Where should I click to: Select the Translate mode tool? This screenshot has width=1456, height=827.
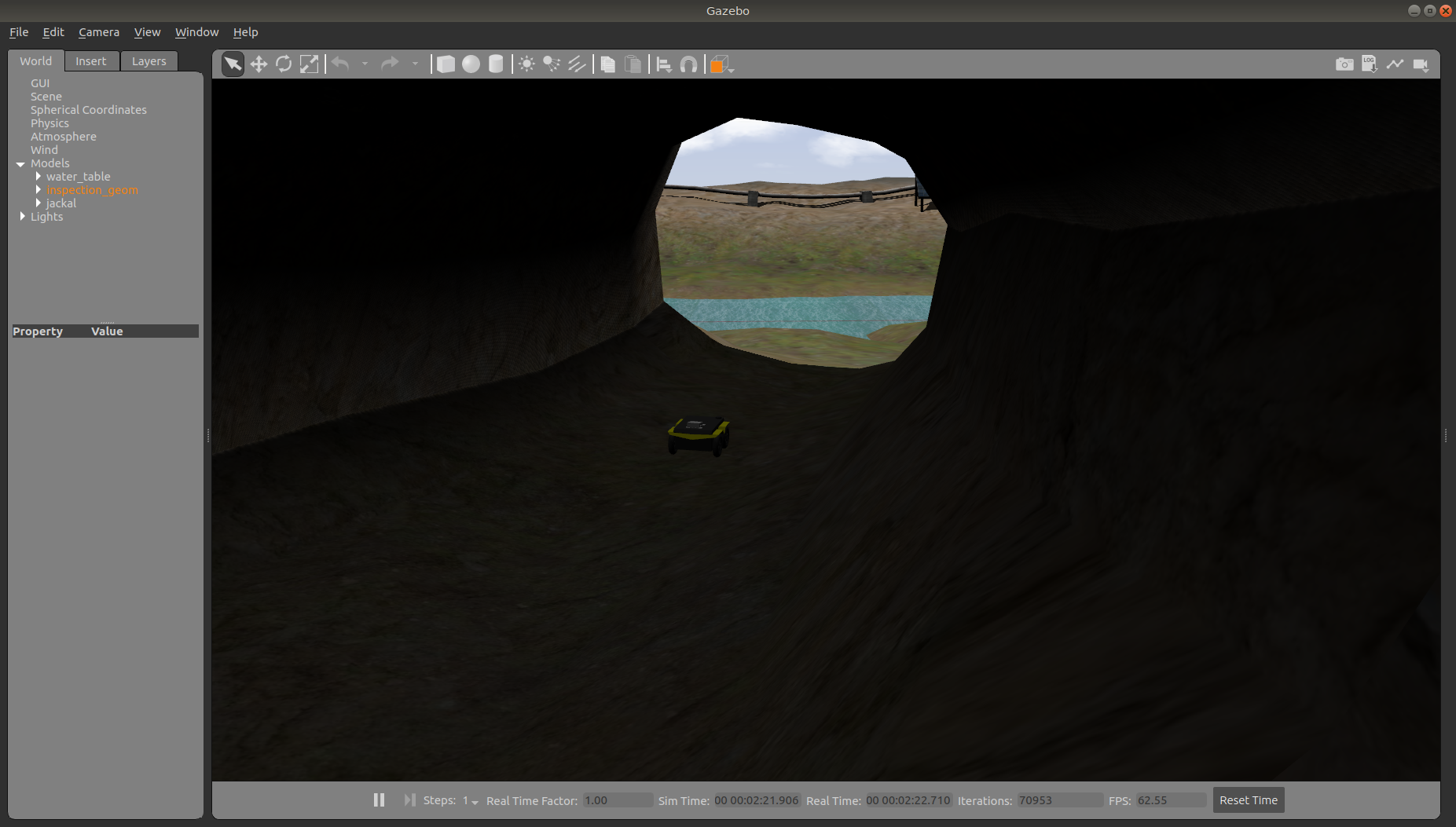(259, 64)
